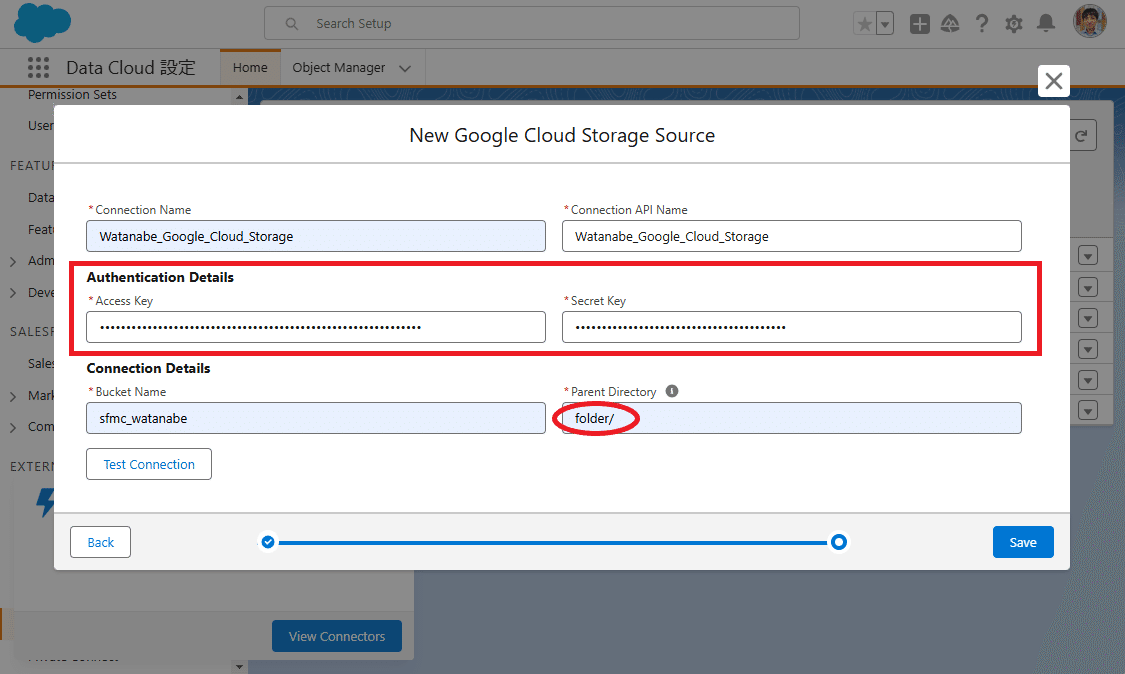The height and width of the screenshot is (674, 1125).
Task: Close the New Google Cloud Storage Source dialog
Action: click(1053, 81)
